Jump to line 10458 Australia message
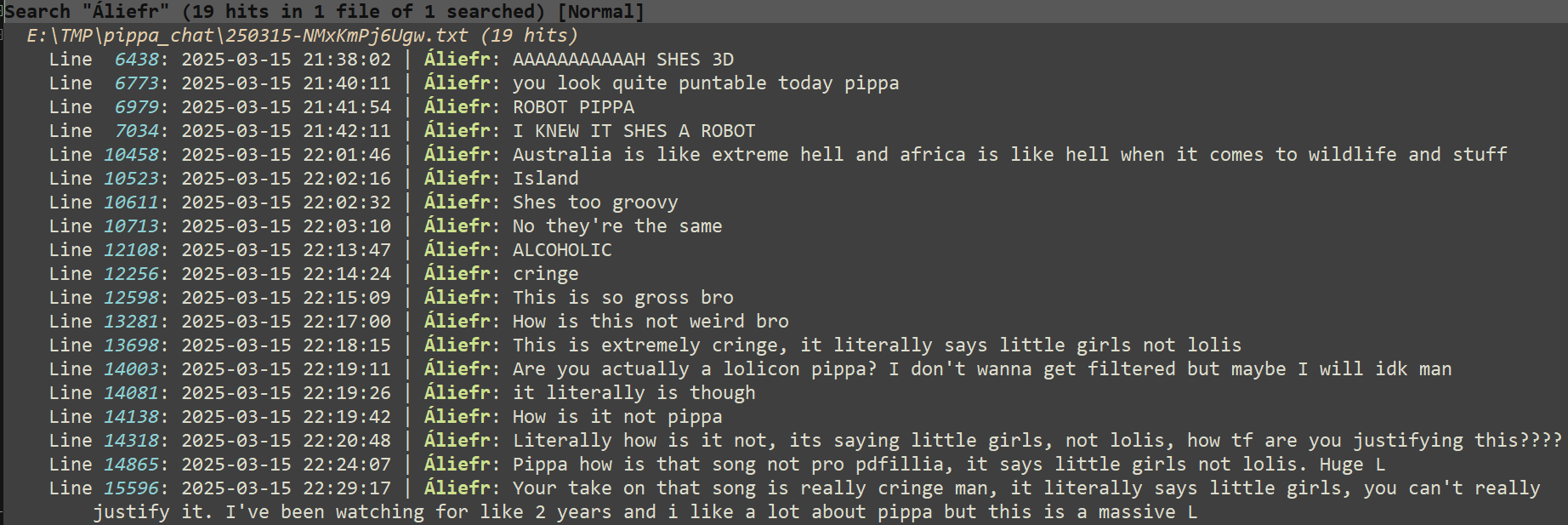Screen dimensions: 1568x525 (x=777, y=155)
